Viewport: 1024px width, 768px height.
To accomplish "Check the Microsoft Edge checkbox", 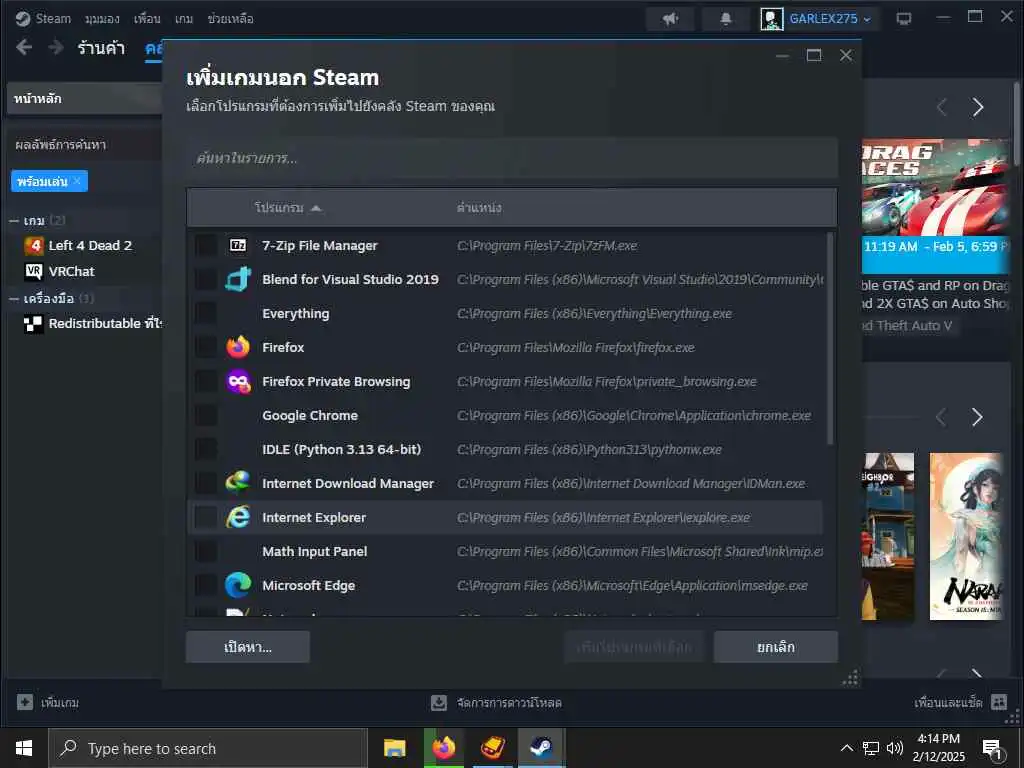I will [x=206, y=585].
